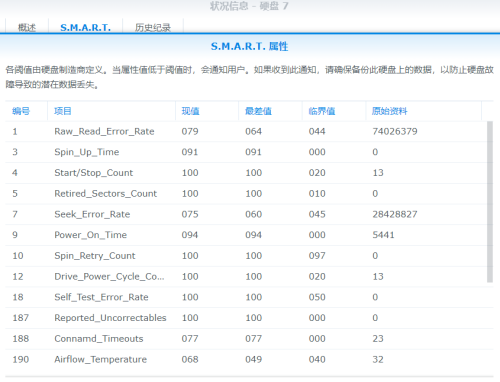The width and height of the screenshot is (500, 382).
Task: Click raw value 5441
Action: pyautogui.click(x=383, y=235)
